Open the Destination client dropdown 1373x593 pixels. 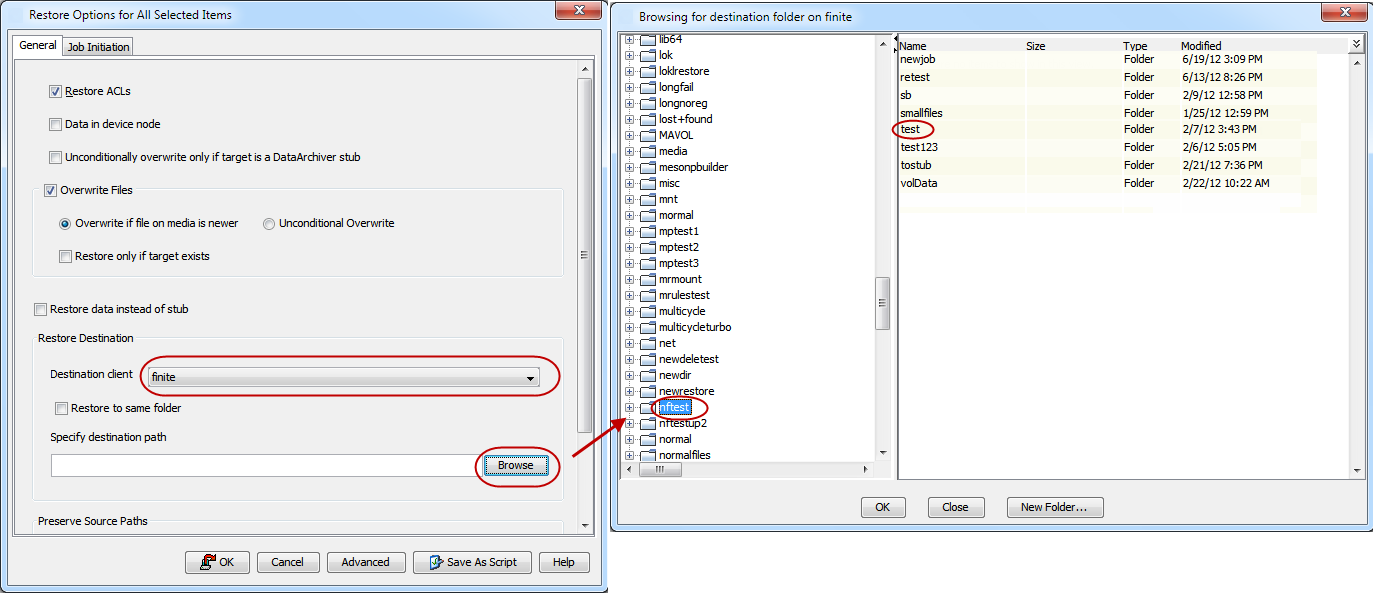529,378
